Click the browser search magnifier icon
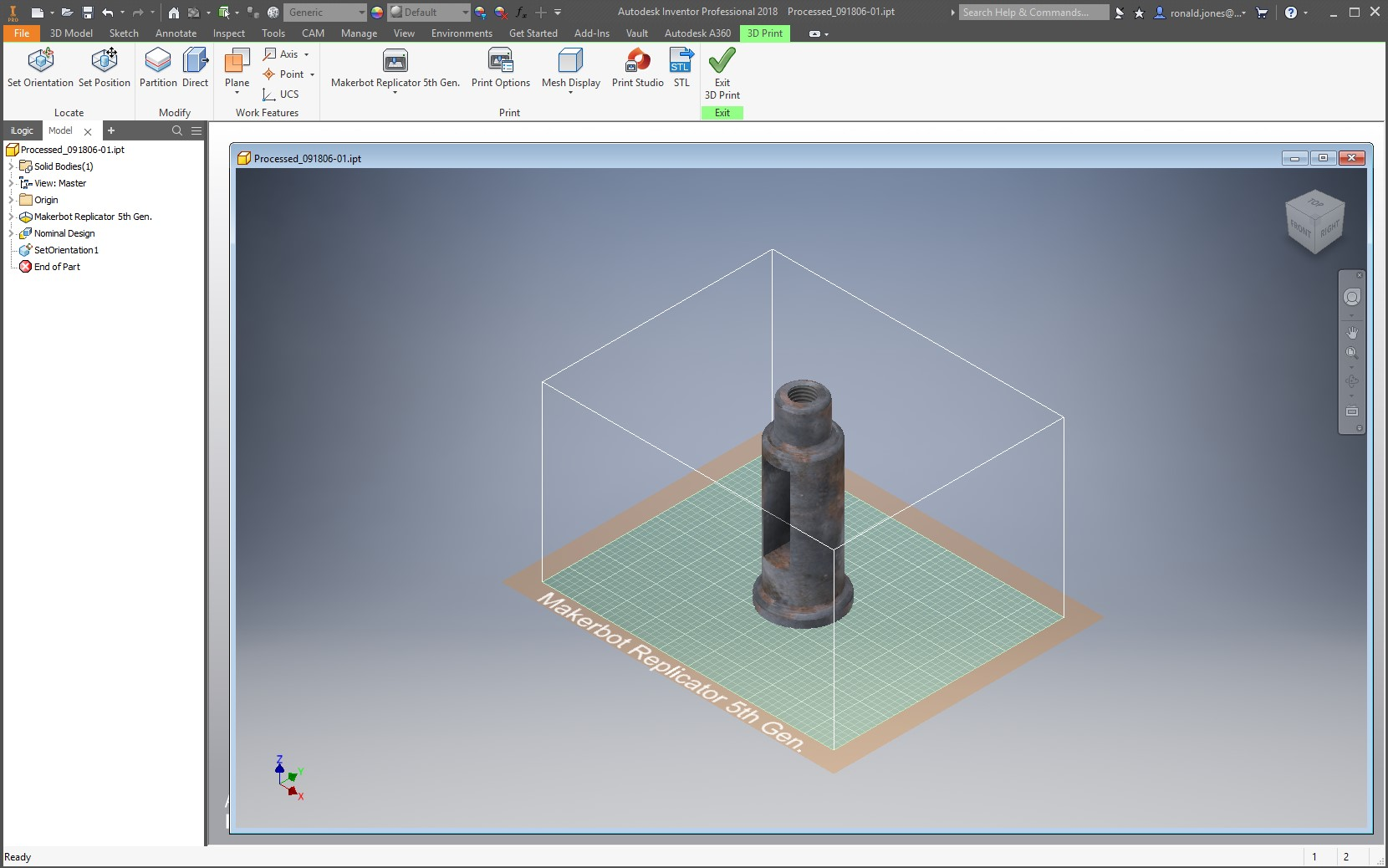 [x=177, y=130]
